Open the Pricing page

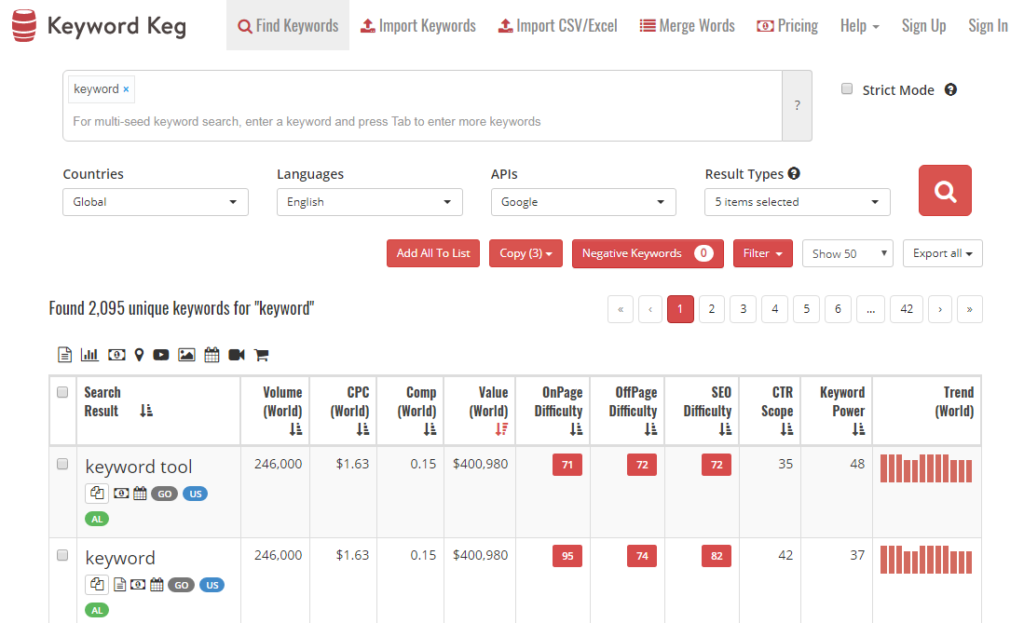click(787, 25)
